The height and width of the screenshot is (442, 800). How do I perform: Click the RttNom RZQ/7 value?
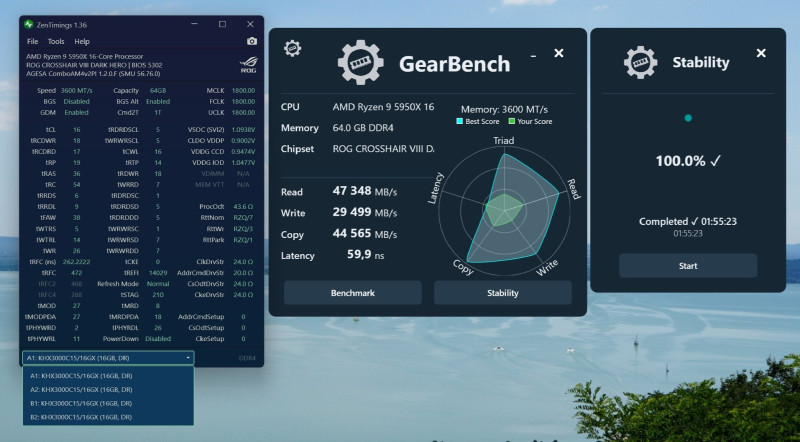[x=243, y=218]
